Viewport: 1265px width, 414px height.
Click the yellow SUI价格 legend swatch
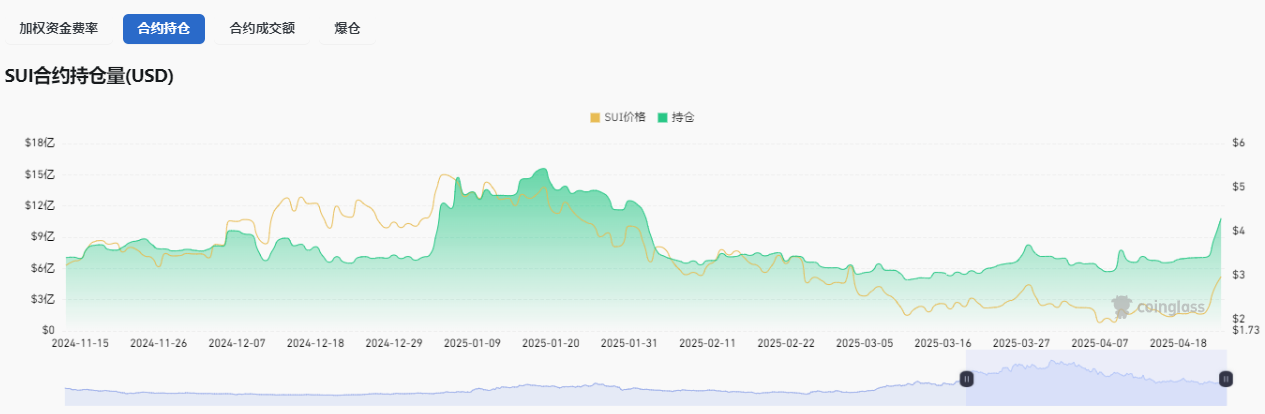tap(595, 117)
